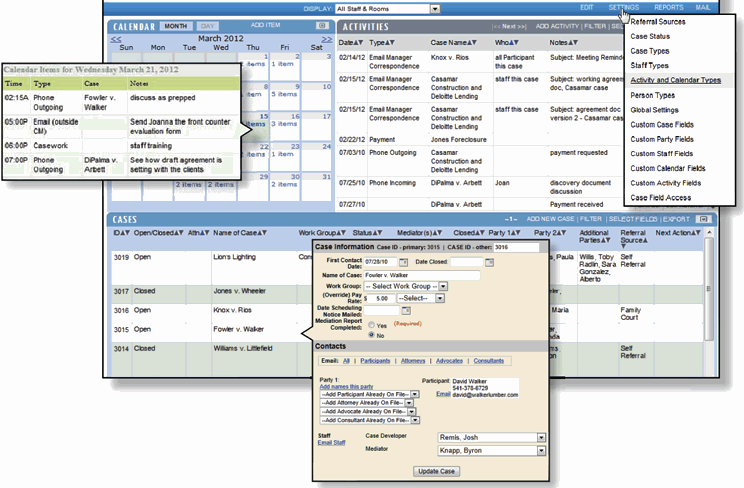Go to previous month in calendar

pos(116,39)
